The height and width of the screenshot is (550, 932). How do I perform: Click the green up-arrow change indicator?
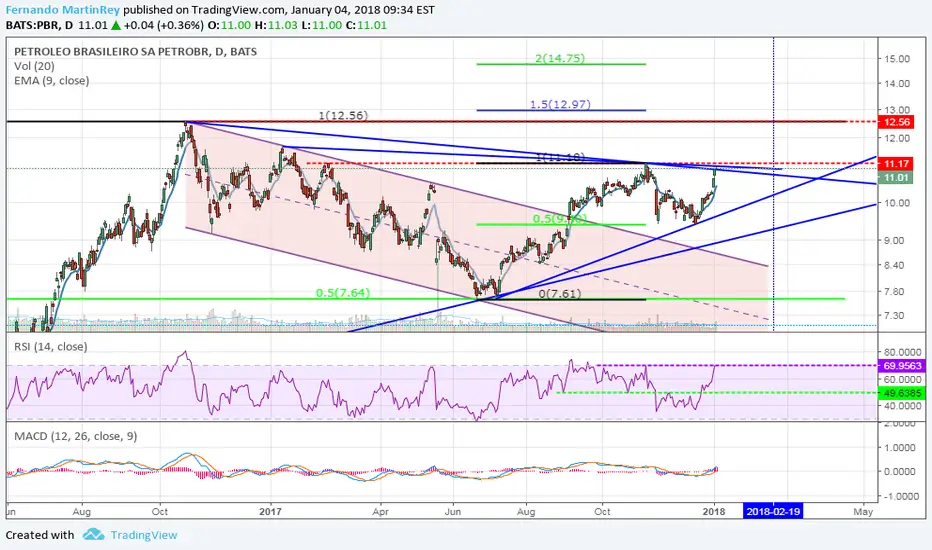pyautogui.click(x=115, y=26)
